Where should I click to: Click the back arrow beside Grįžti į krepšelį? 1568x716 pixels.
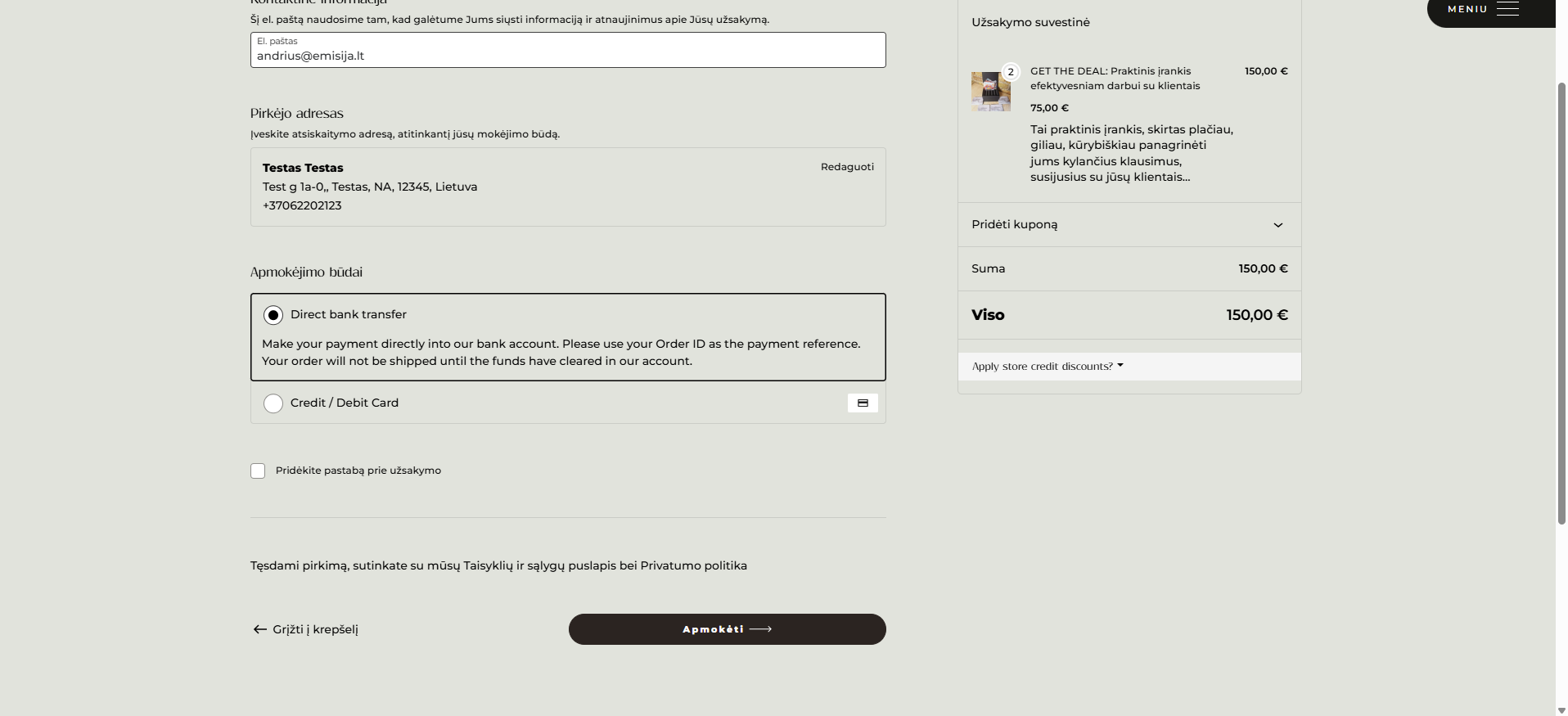(x=260, y=629)
